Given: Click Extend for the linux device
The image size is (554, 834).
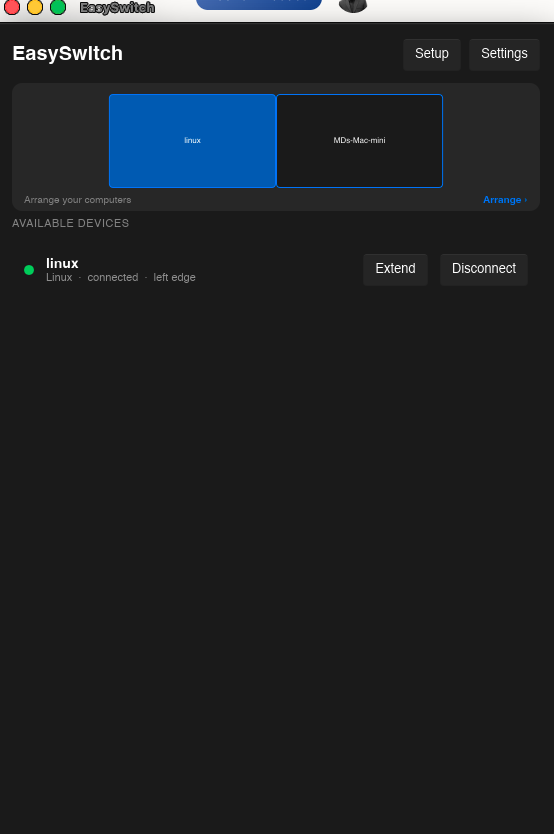Looking at the screenshot, I should tap(395, 269).
